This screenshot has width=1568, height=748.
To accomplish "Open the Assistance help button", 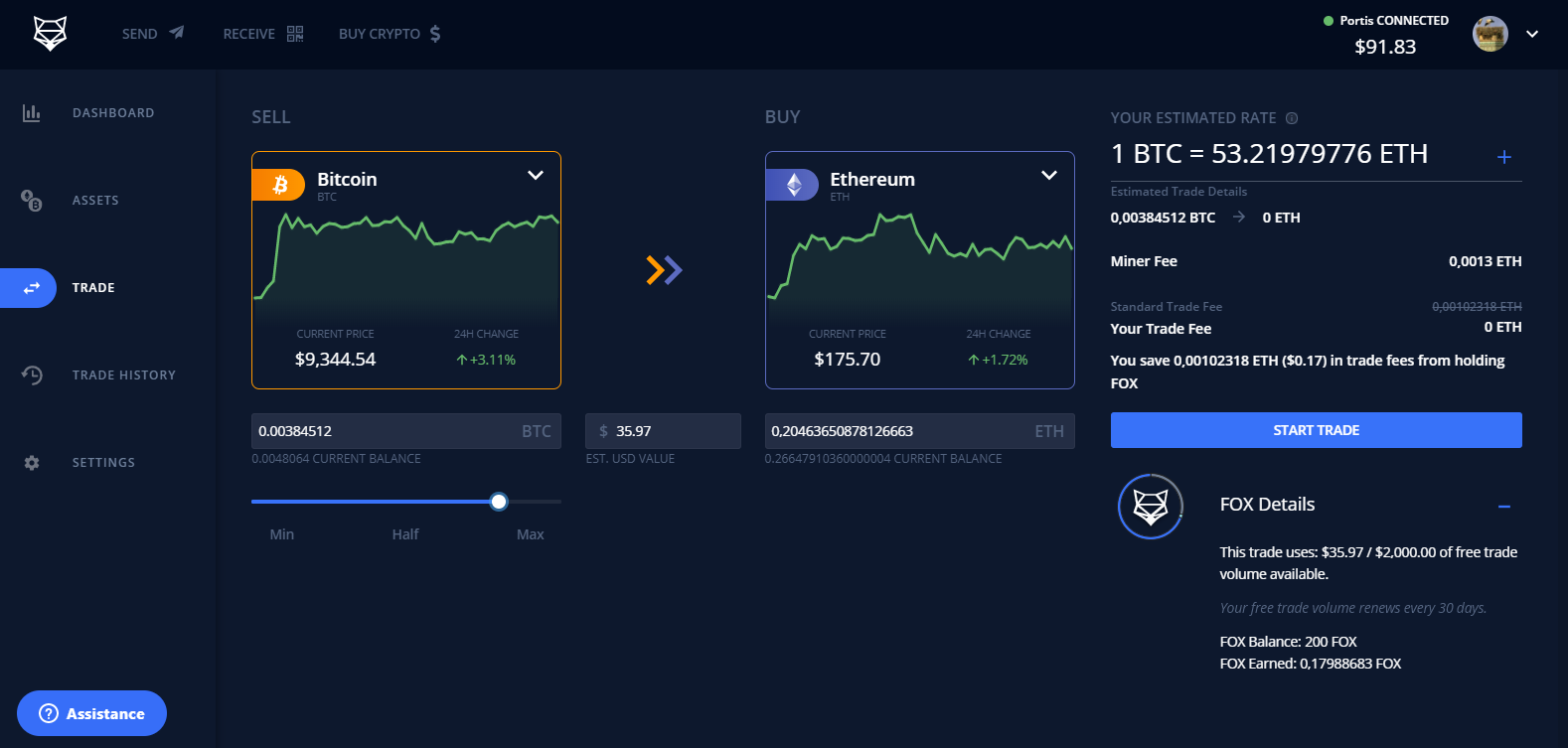I will pyautogui.click(x=91, y=713).
